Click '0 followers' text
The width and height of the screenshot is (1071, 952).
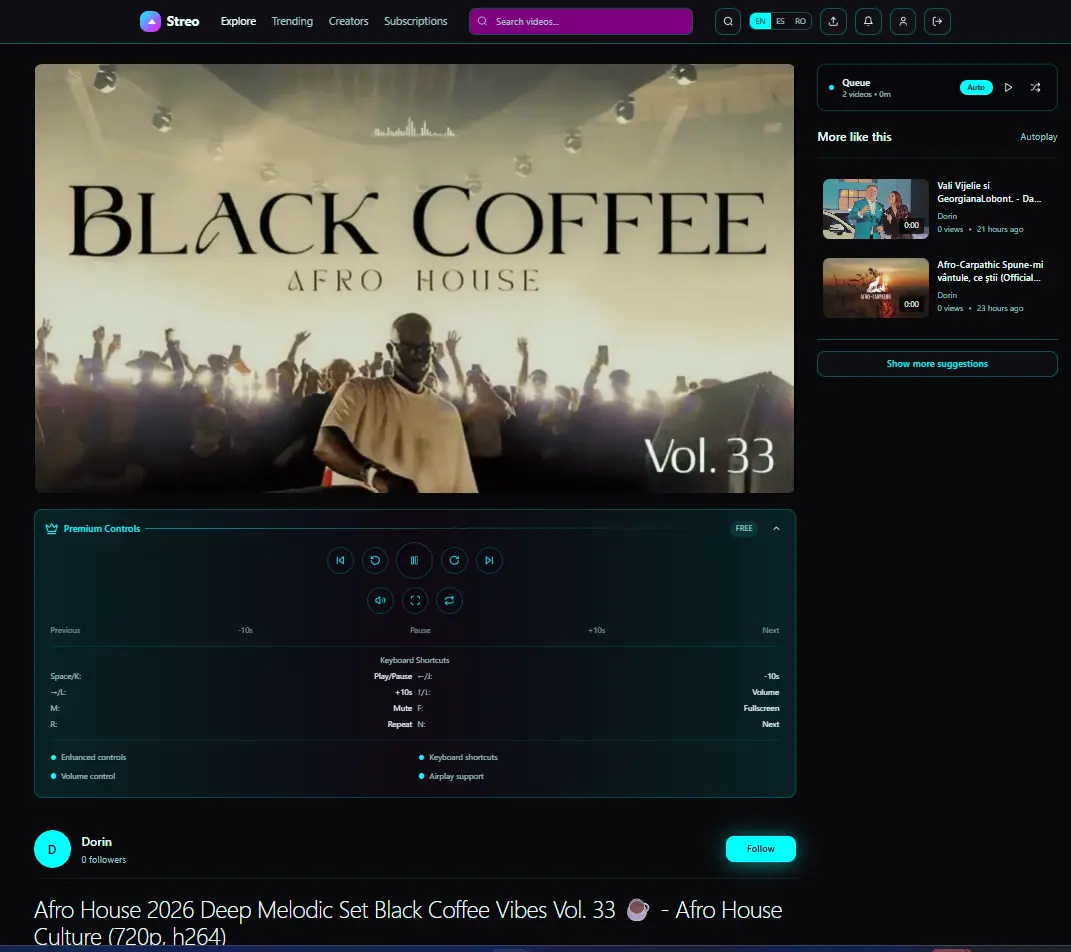pos(104,860)
